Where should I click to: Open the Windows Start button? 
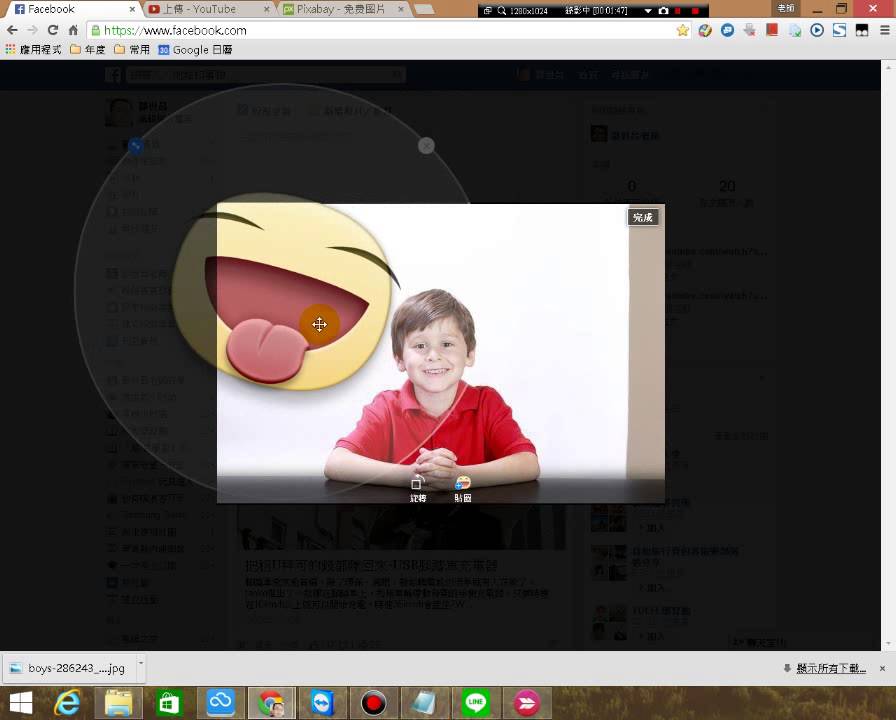pyautogui.click(x=21, y=703)
